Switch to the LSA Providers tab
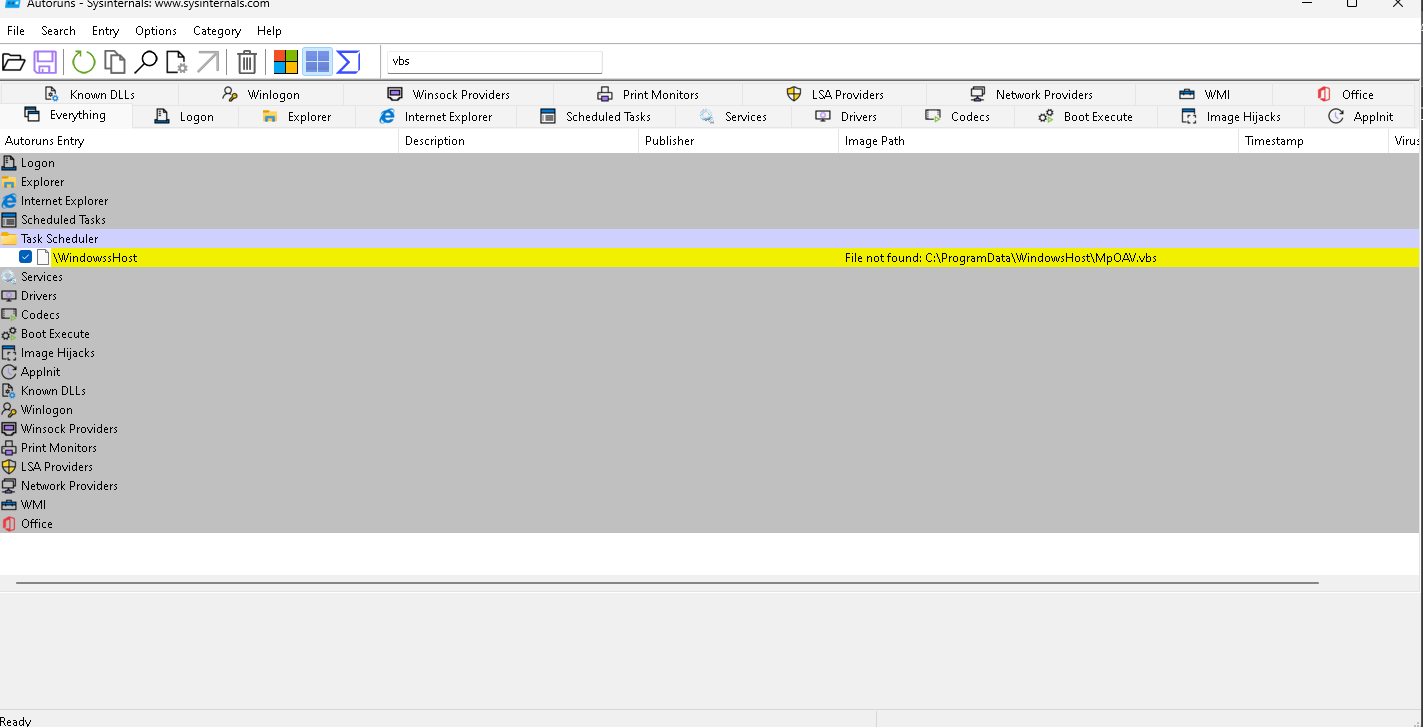Image resolution: width=1423 pixels, height=727 pixels. pyautogui.click(x=835, y=94)
